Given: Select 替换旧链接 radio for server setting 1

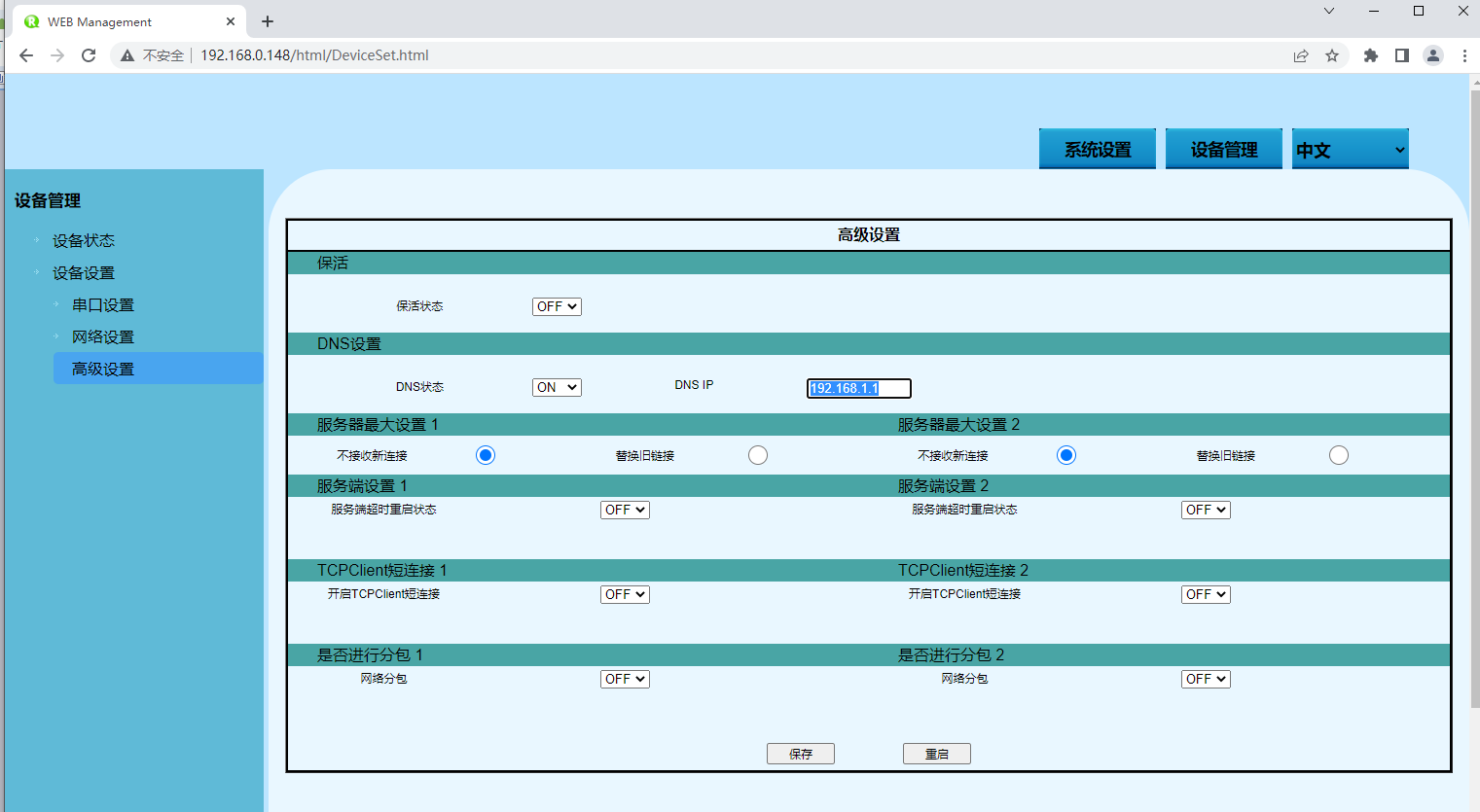Looking at the screenshot, I should pyautogui.click(x=758, y=455).
